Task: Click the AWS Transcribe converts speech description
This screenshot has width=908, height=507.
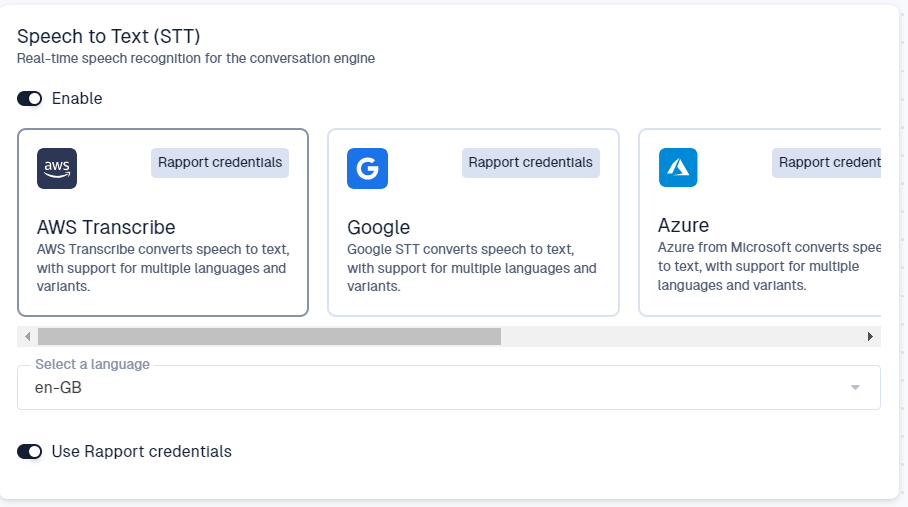Action: (x=163, y=268)
